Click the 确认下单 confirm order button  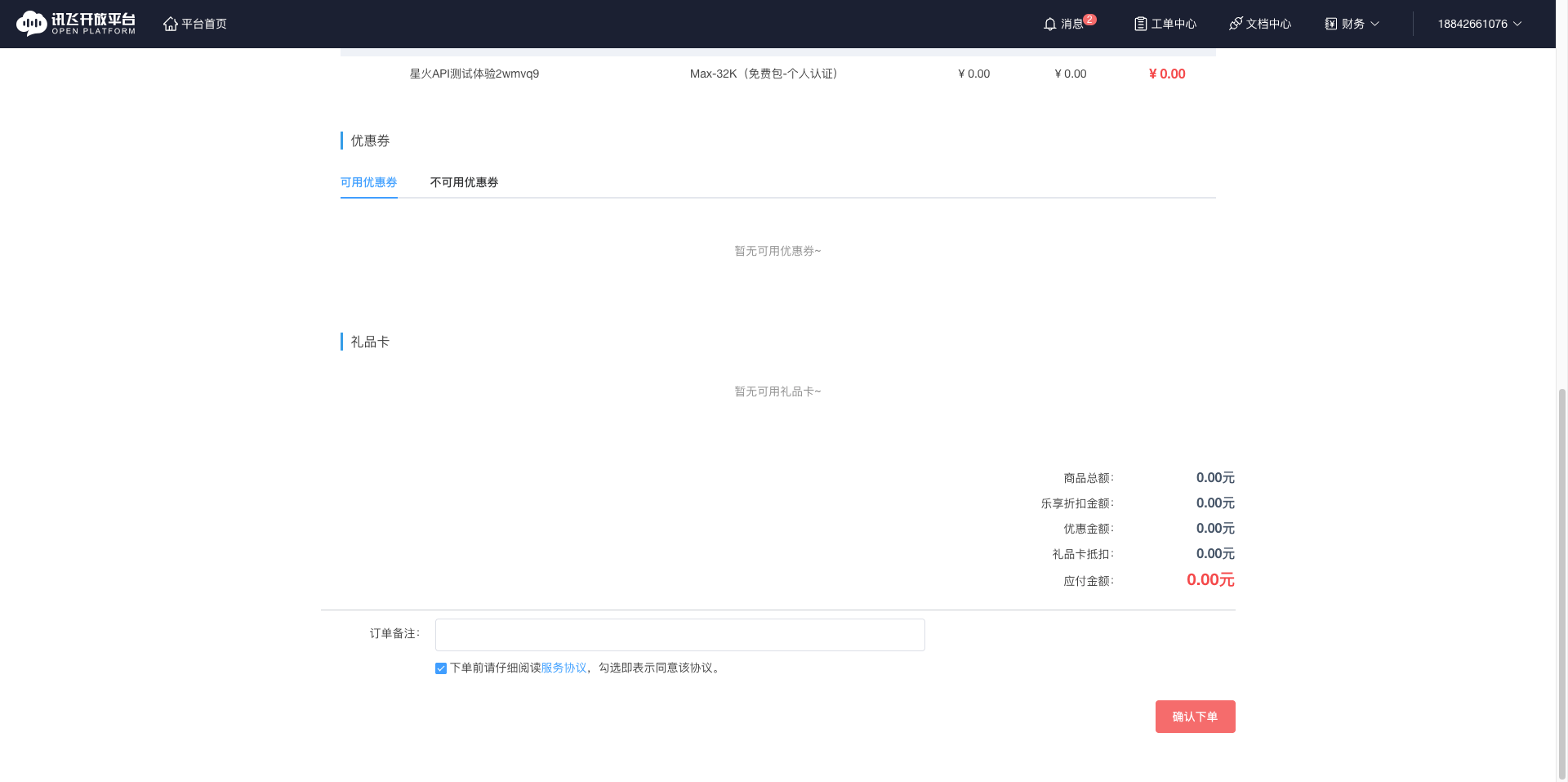(1195, 717)
